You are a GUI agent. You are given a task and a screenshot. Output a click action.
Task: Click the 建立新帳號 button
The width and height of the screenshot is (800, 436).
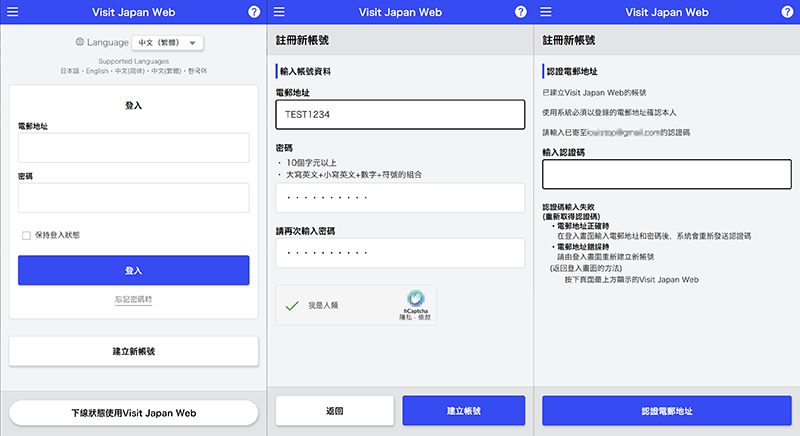coord(134,351)
